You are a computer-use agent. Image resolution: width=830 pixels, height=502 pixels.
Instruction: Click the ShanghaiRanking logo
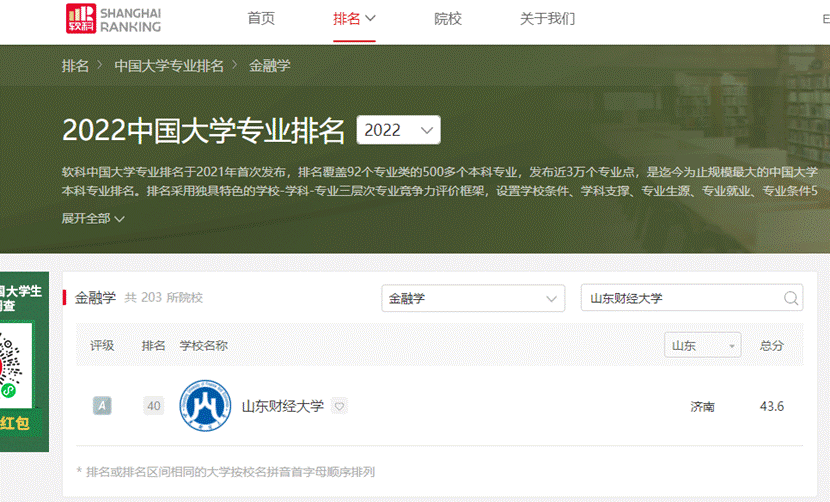tap(112, 18)
